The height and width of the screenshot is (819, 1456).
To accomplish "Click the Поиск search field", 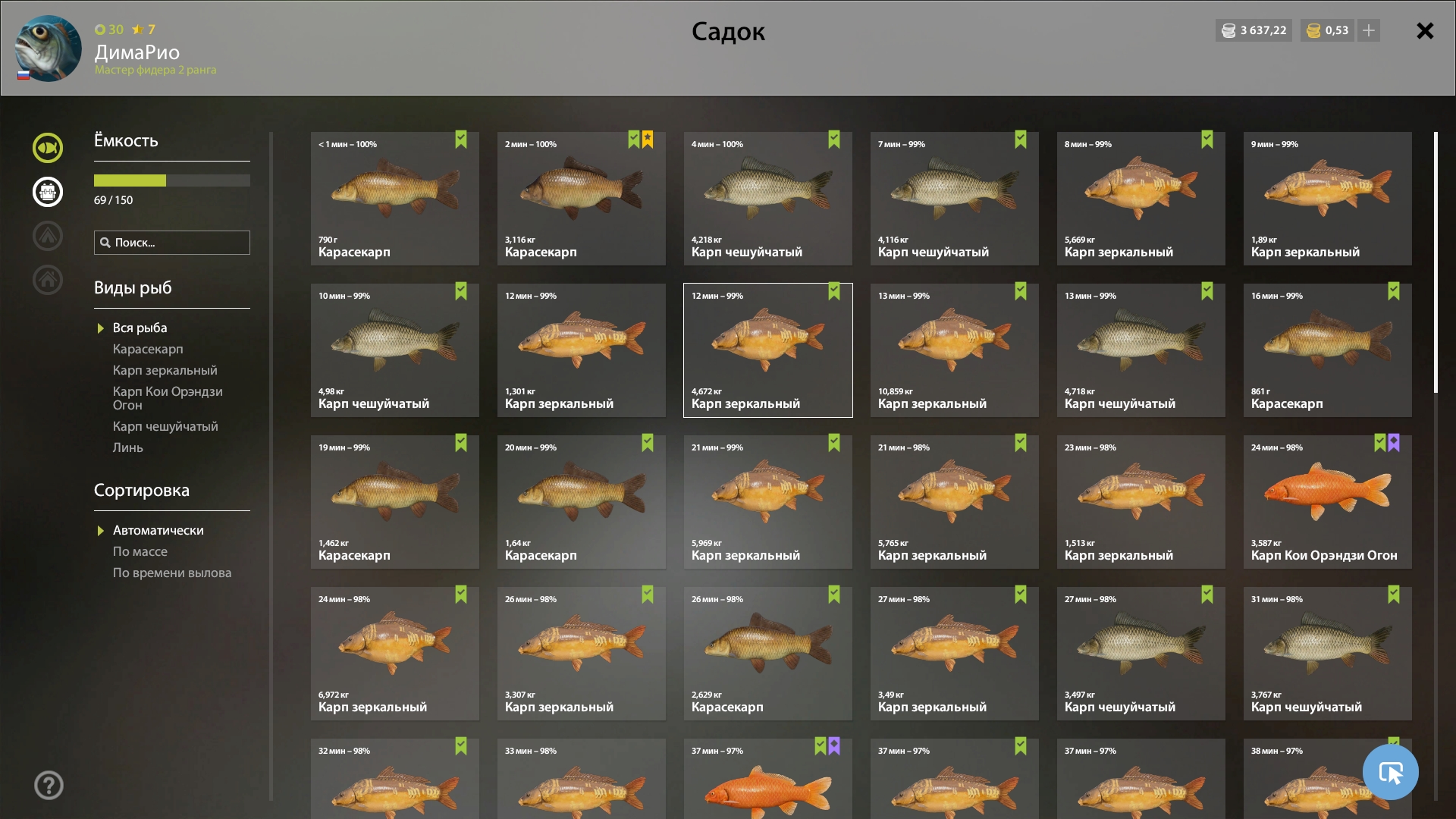I will click(x=172, y=243).
